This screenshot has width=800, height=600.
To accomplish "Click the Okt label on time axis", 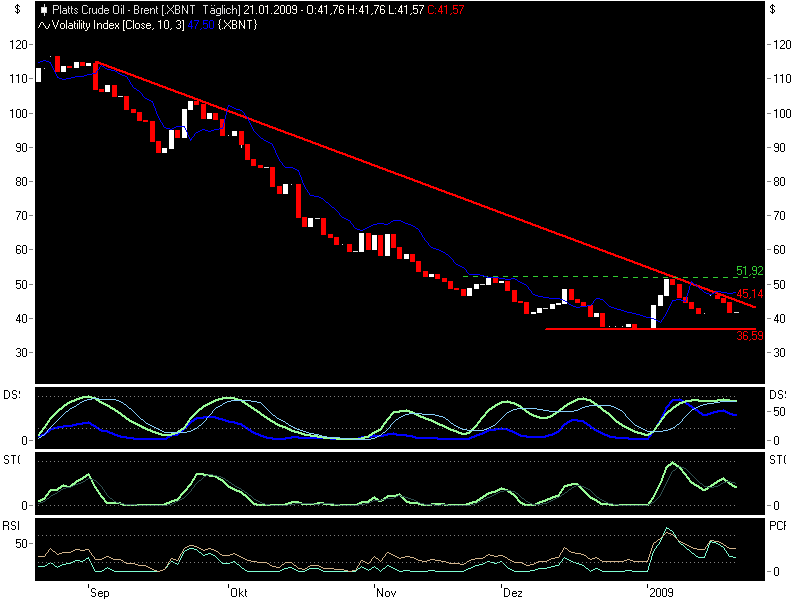I will click(x=239, y=592).
